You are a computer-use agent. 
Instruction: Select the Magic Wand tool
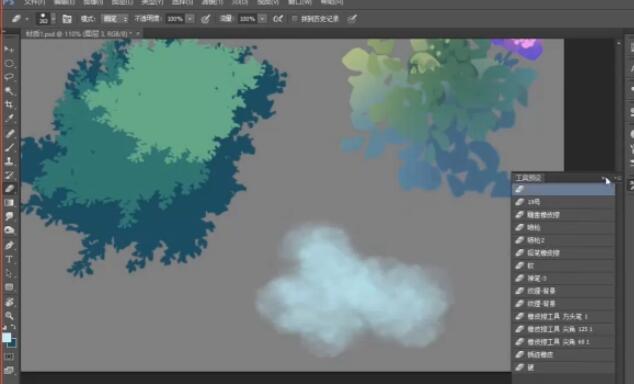[9, 91]
